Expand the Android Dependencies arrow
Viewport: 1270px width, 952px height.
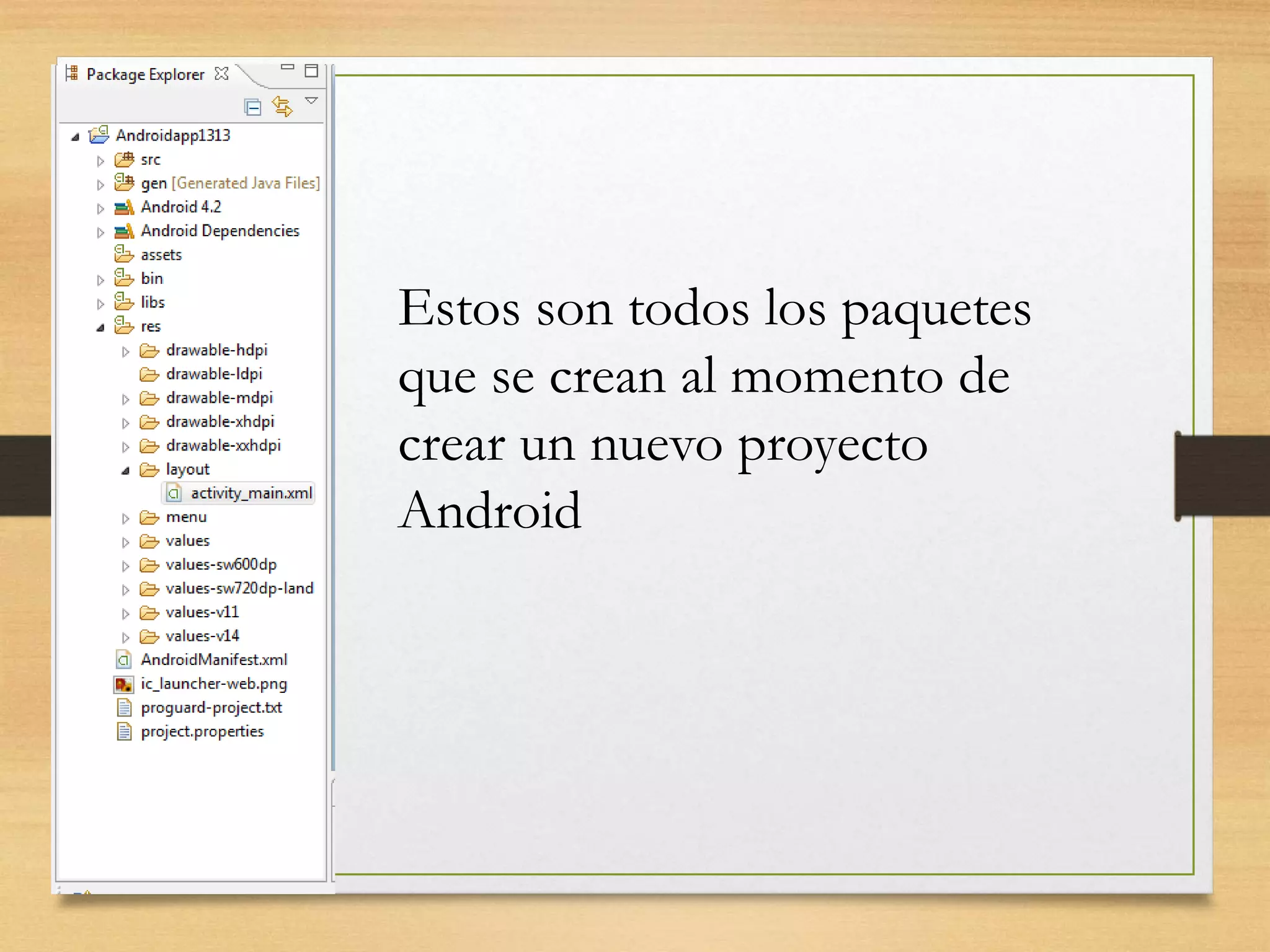coord(100,232)
